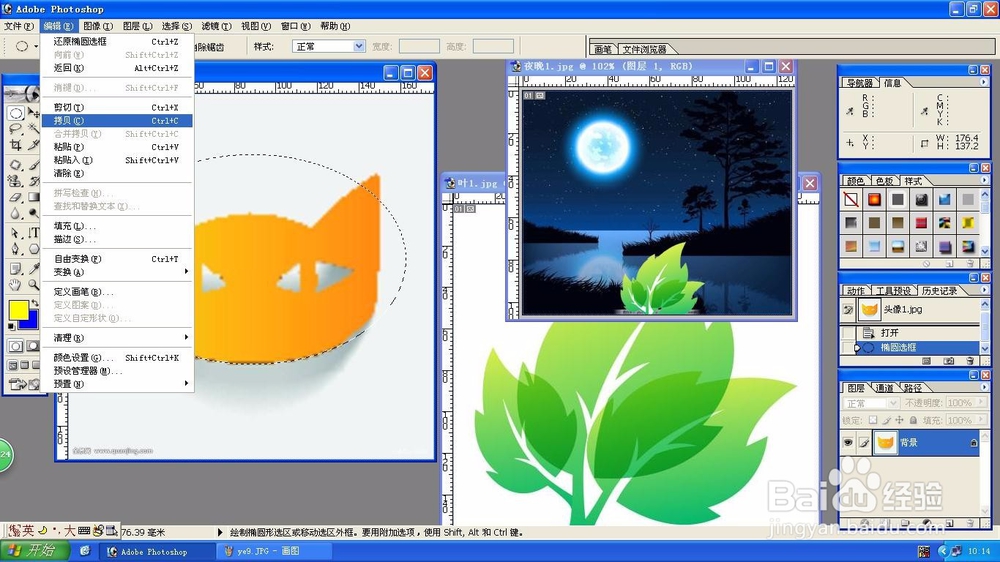Select the Eraser tool
The image size is (1000, 562).
point(15,197)
